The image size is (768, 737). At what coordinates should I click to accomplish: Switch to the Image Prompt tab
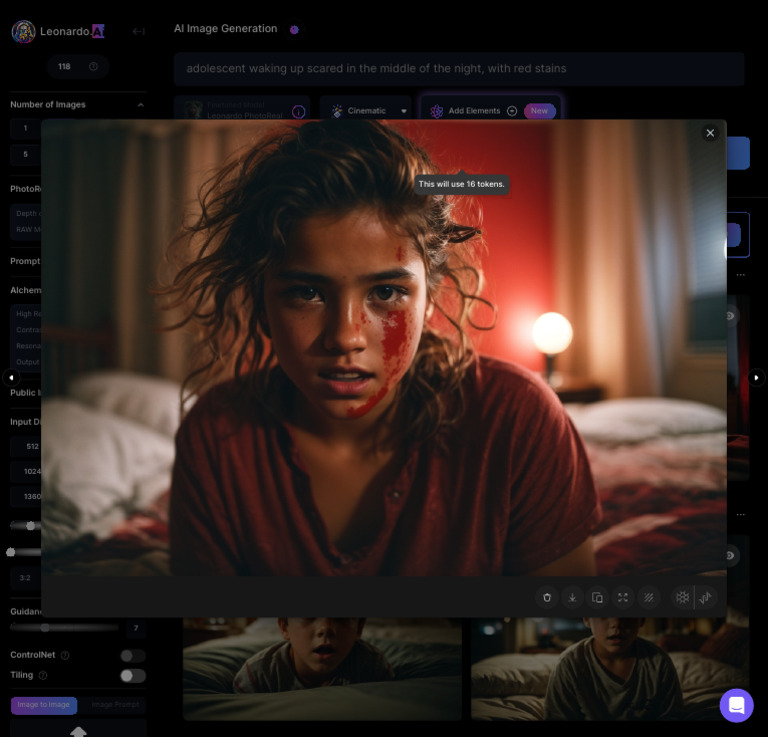[115, 705]
